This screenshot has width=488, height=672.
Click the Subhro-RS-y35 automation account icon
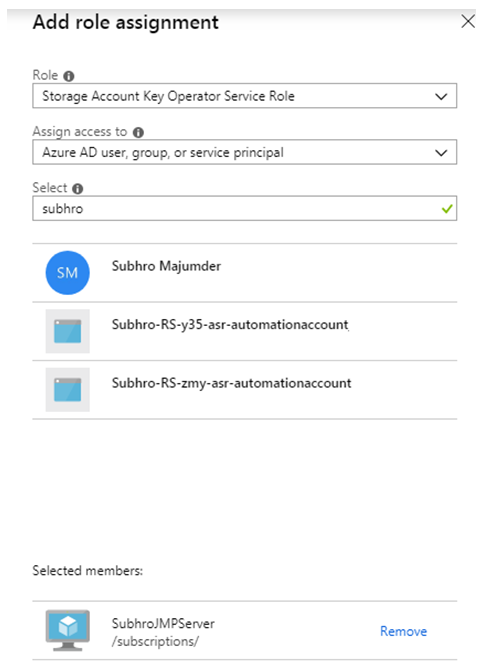click(x=68, y=331)
